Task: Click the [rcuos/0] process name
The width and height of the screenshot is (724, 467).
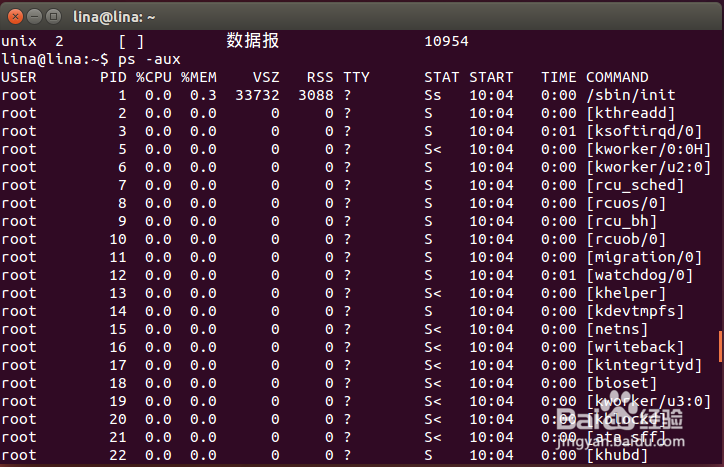Action: tap(626, 203)
